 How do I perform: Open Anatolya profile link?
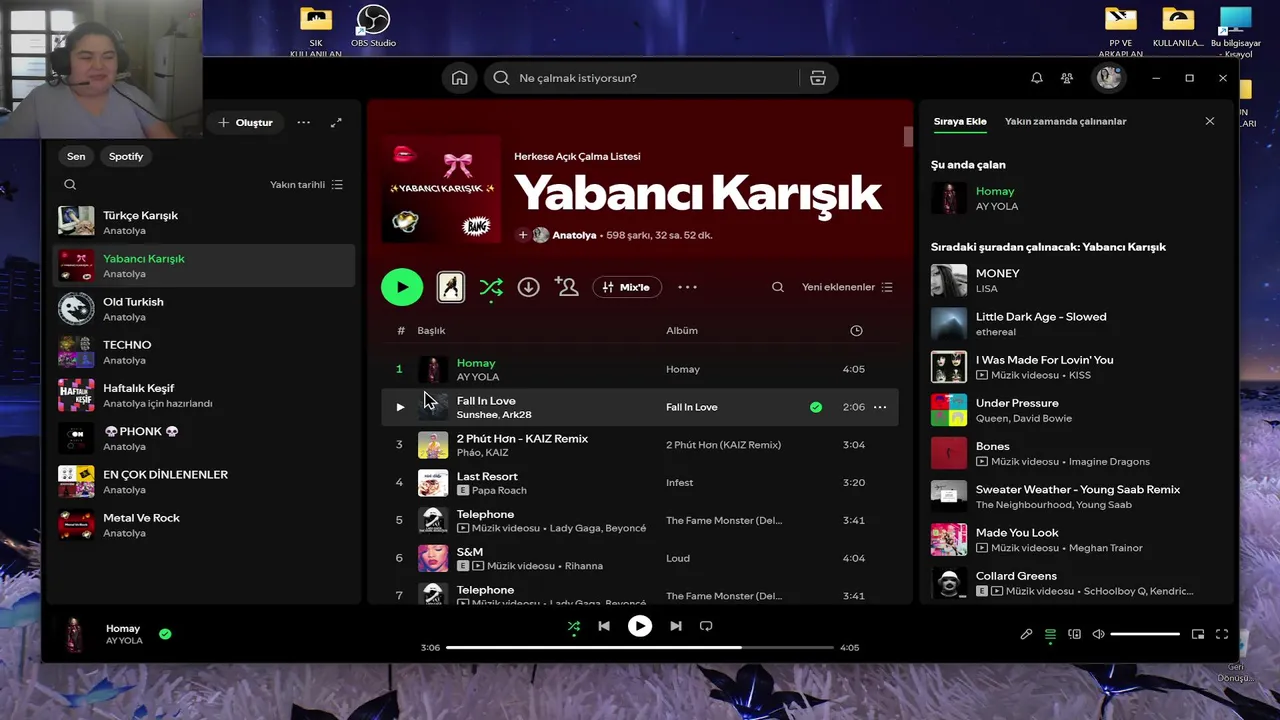click(x=574, y=235)
